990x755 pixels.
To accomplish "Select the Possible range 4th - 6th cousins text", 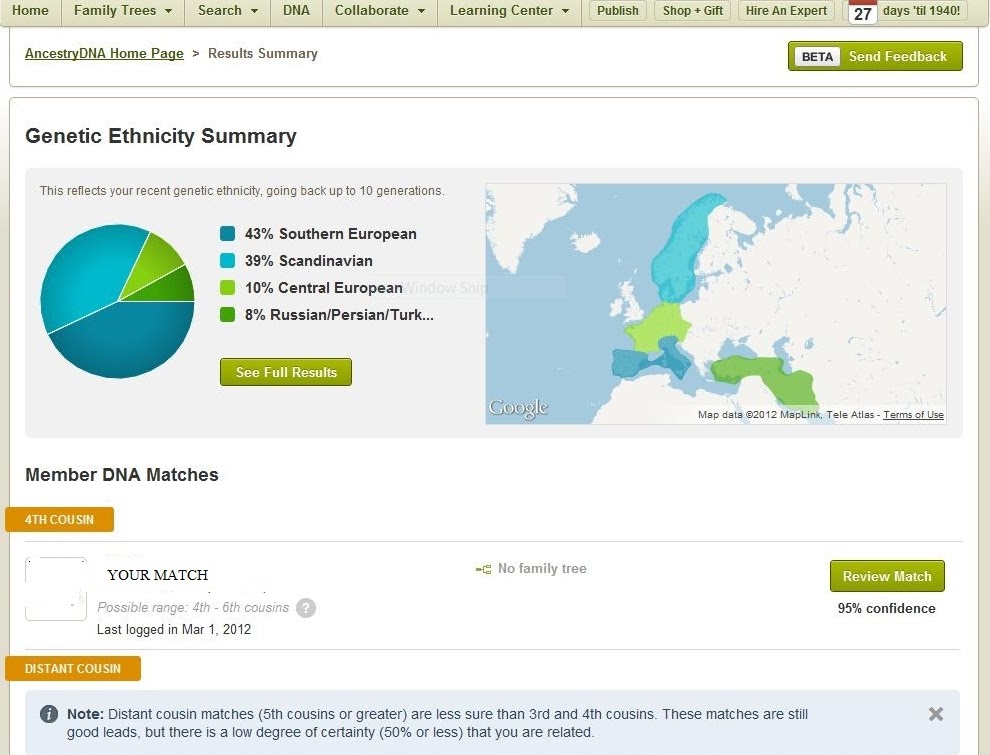I will (193, 607).
